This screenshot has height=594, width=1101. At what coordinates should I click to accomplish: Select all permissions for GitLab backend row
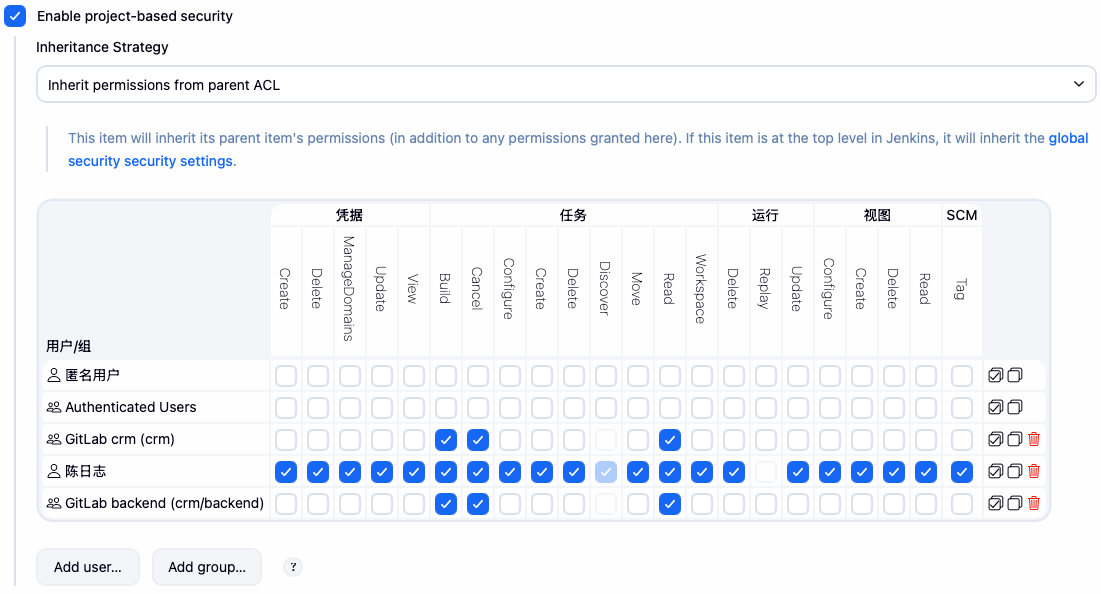[996, 504]
